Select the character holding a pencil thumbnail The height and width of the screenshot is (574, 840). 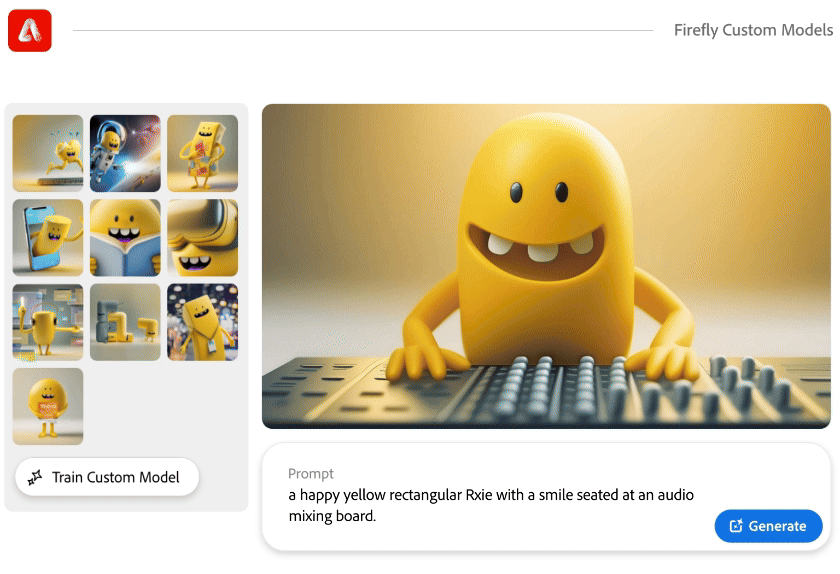(x=48, y=322)
